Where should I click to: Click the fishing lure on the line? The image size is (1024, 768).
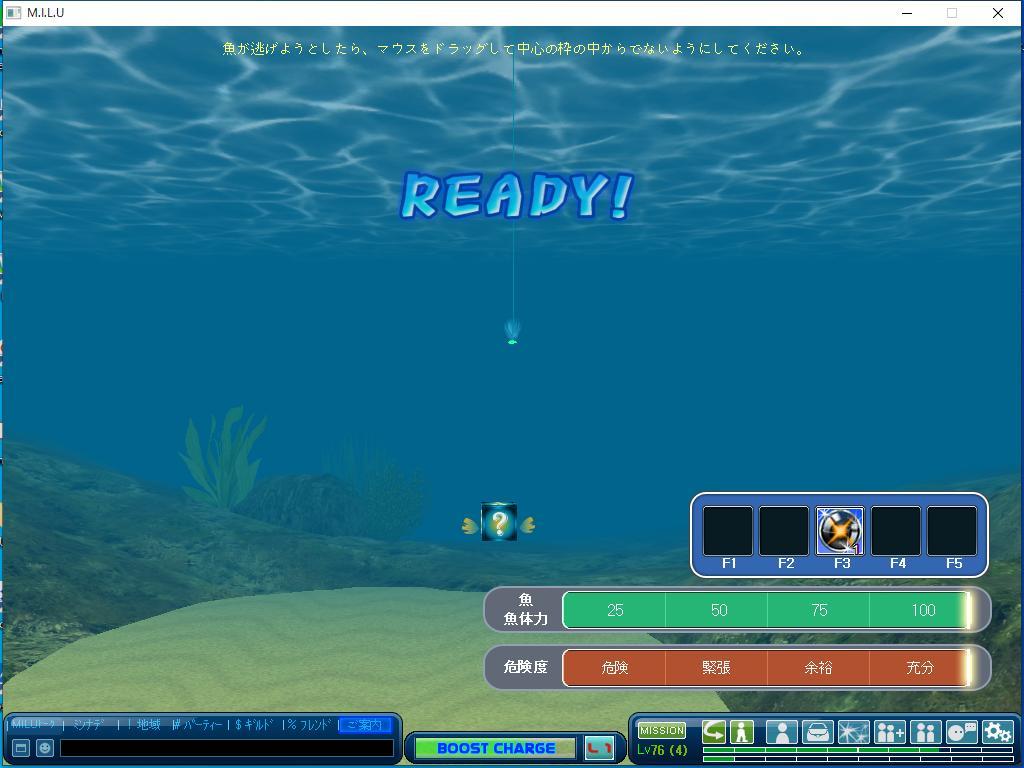512,332
